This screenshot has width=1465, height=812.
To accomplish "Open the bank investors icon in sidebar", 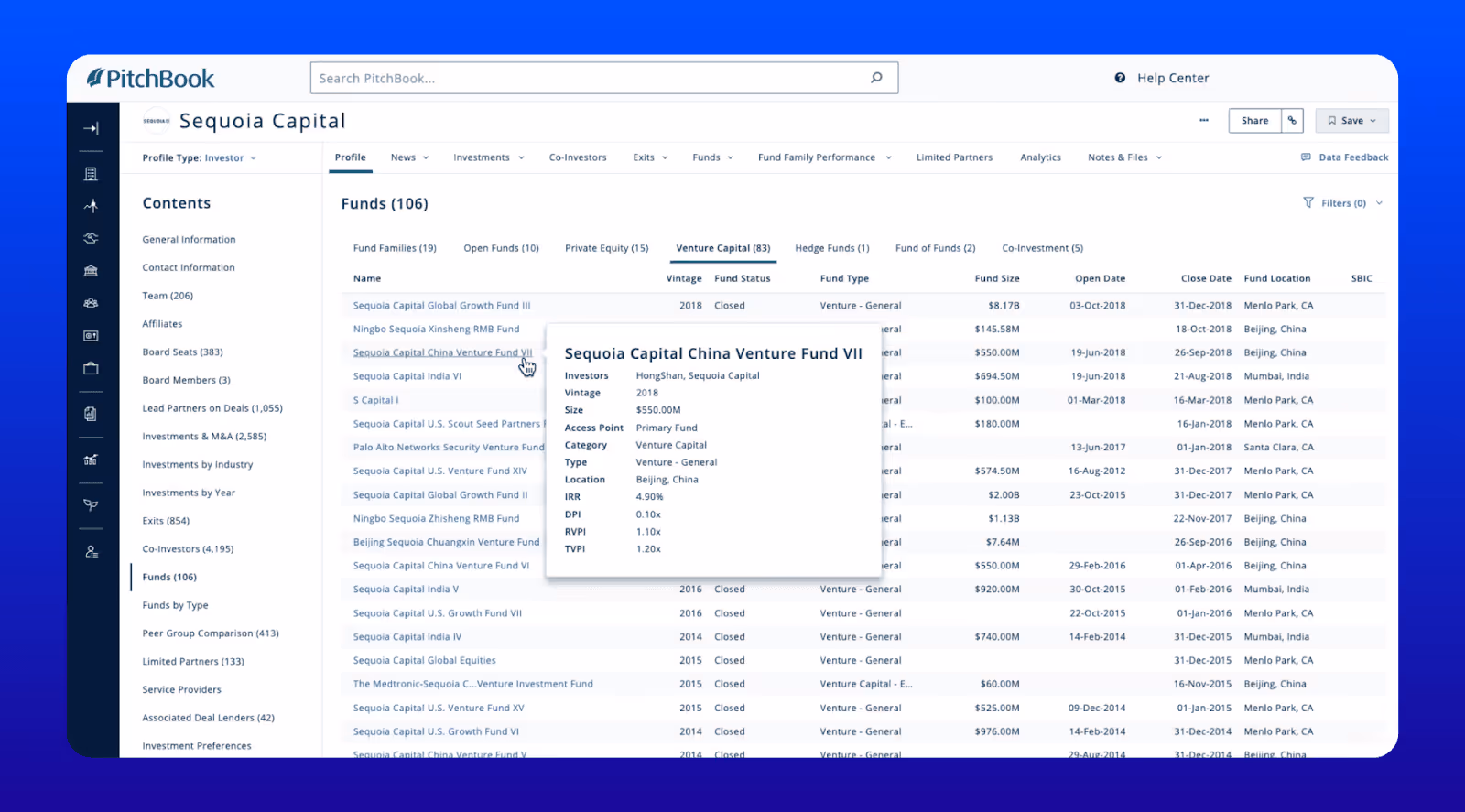I will click(x=91, y=271).
